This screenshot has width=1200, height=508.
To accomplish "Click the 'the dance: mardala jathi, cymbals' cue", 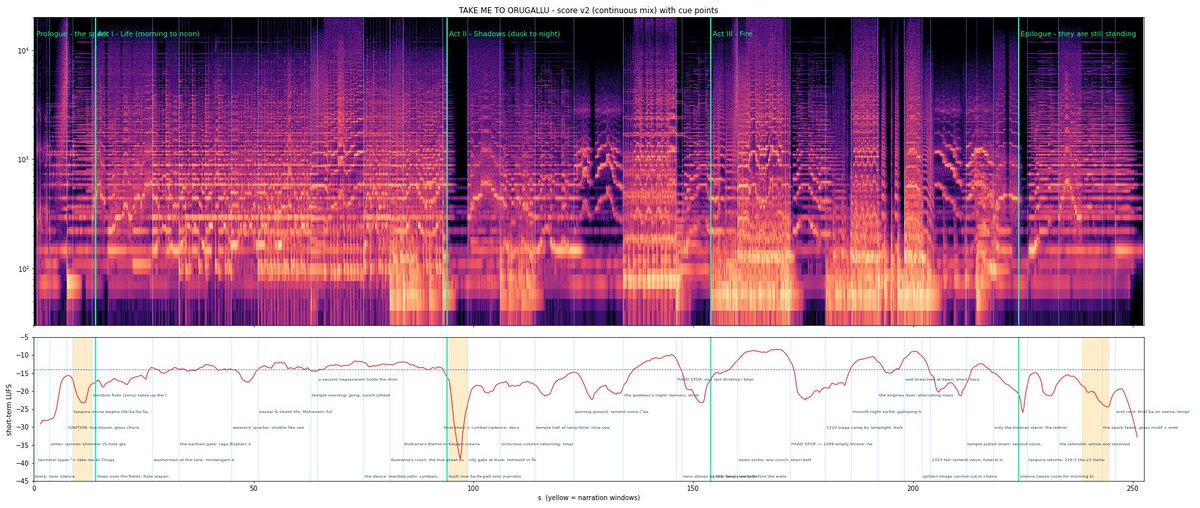I will pyautogui.click(x=402, y=477).
